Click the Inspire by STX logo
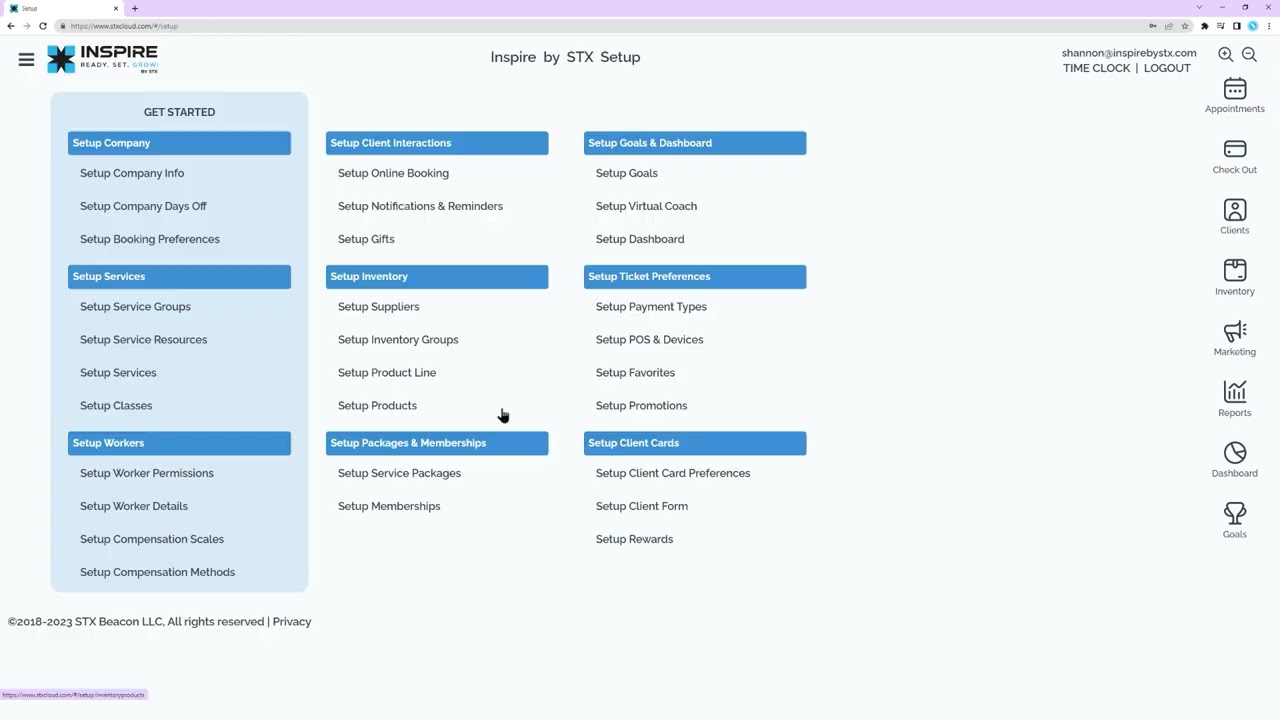Viewport: 1280px width, 720px height. click(103, 59)
